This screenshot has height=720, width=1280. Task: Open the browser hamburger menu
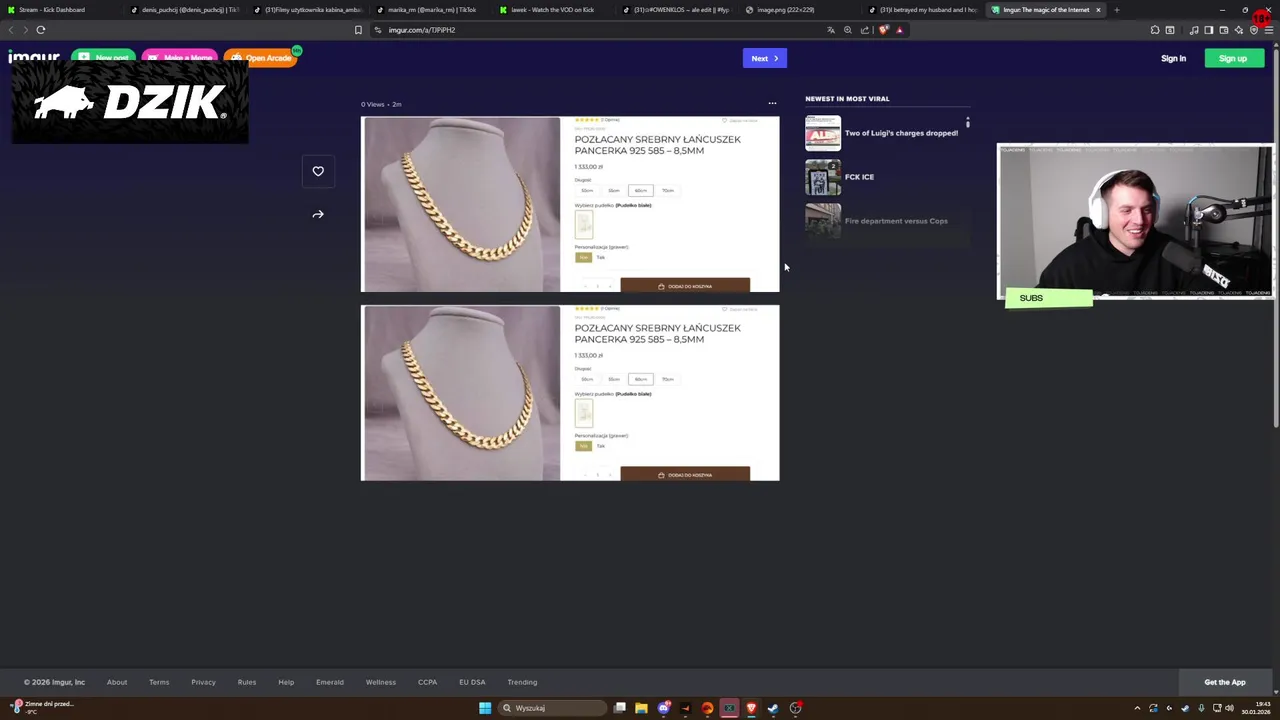click(1270, 30)
